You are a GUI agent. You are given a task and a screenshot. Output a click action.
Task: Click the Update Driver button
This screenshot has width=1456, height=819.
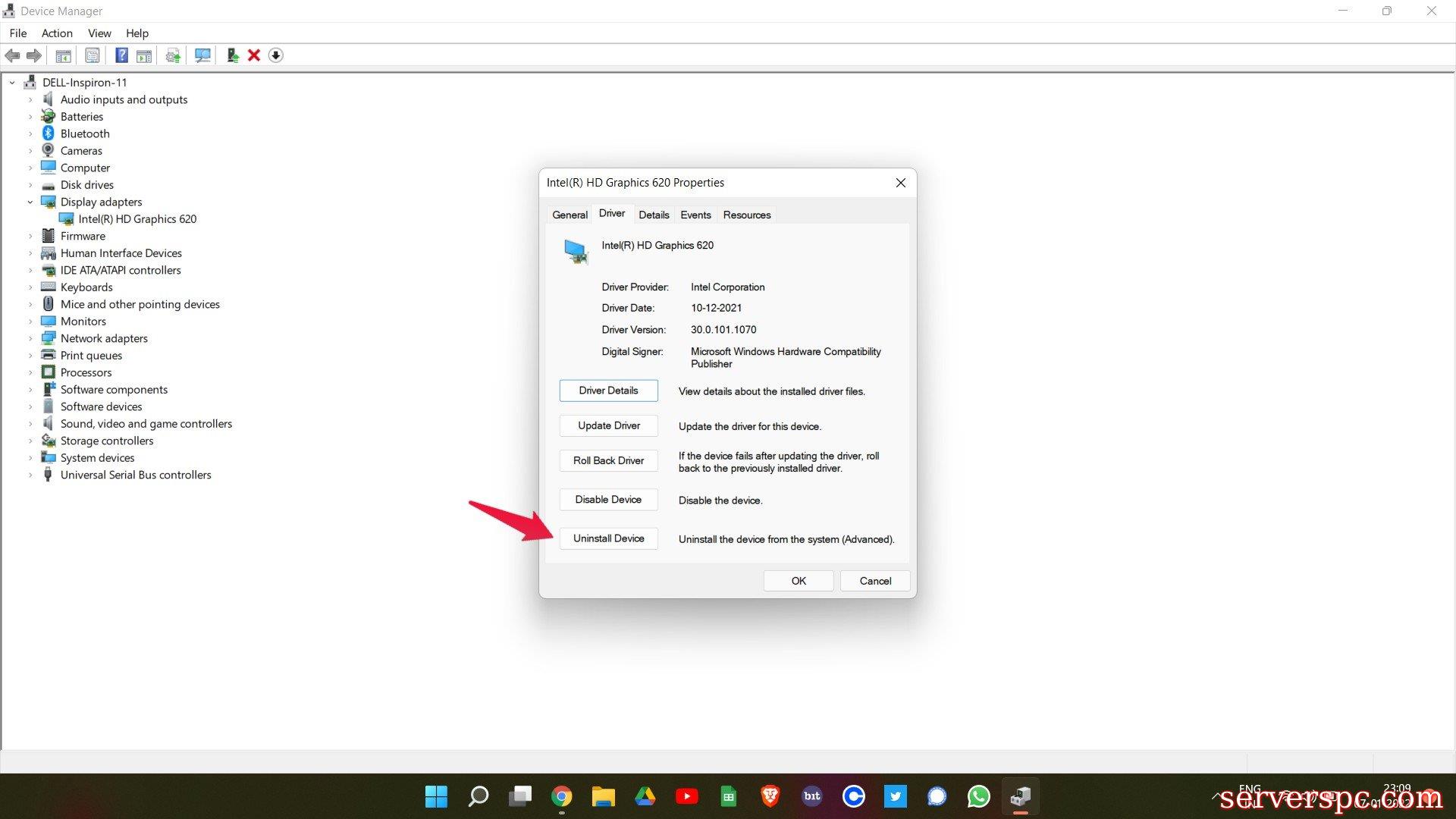608,425
